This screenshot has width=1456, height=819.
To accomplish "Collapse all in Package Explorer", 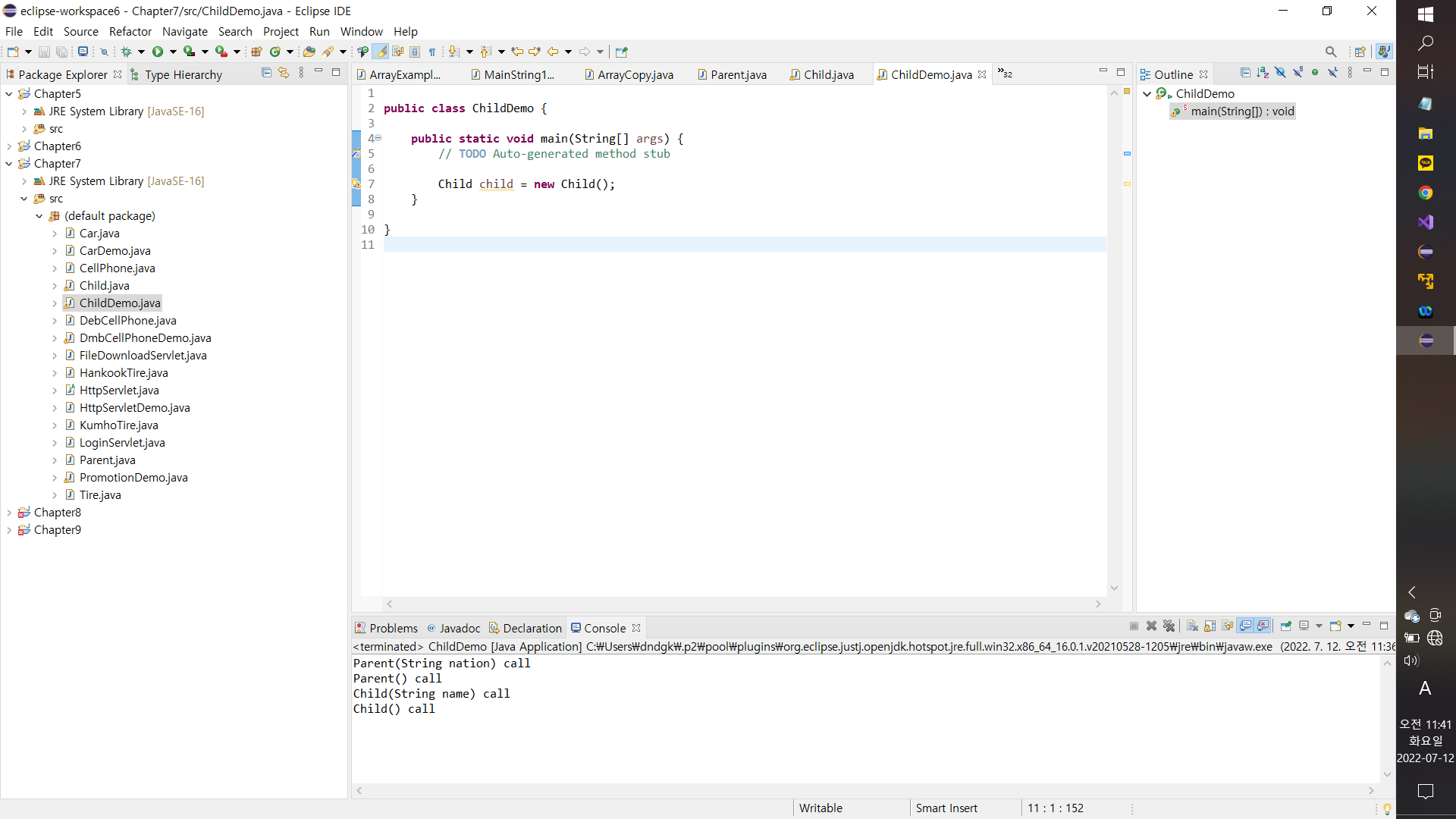I will pos(266,73).
